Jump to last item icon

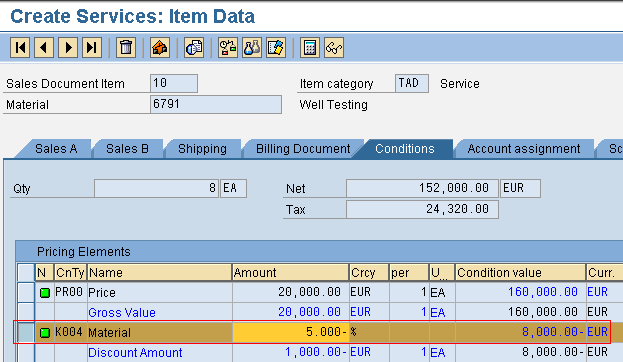[x=92, y=48]
